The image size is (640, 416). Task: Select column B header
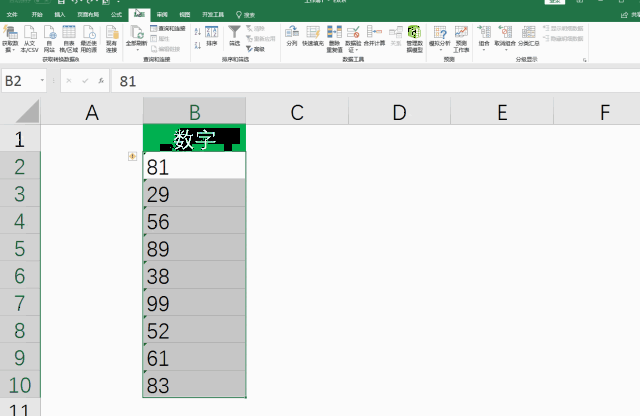(194, 111)
